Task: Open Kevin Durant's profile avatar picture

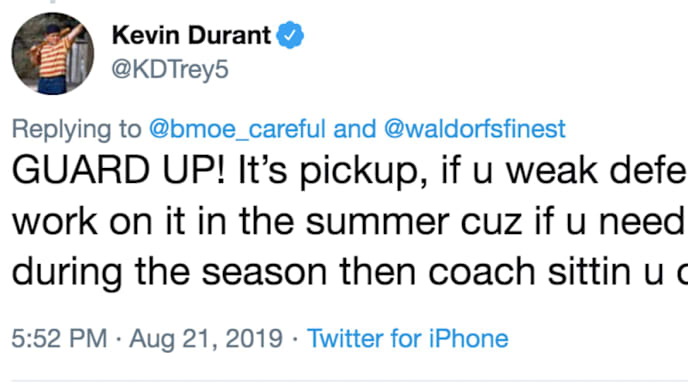Action: click(53, 54)
